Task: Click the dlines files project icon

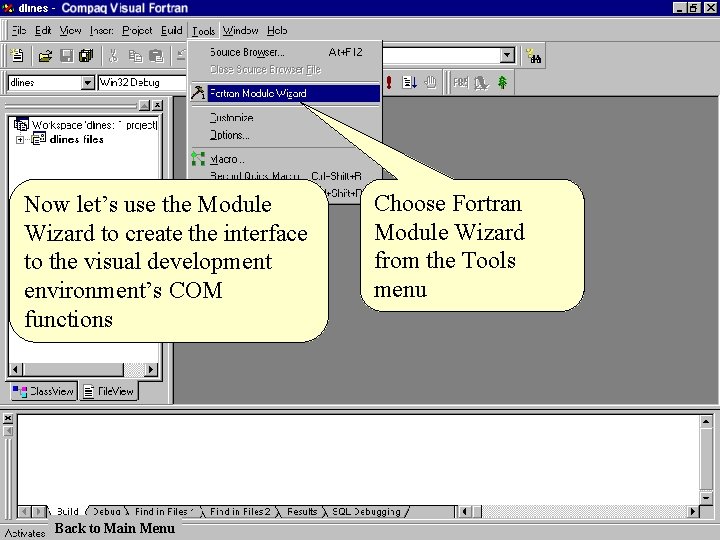Action: [x=38, y=139]
